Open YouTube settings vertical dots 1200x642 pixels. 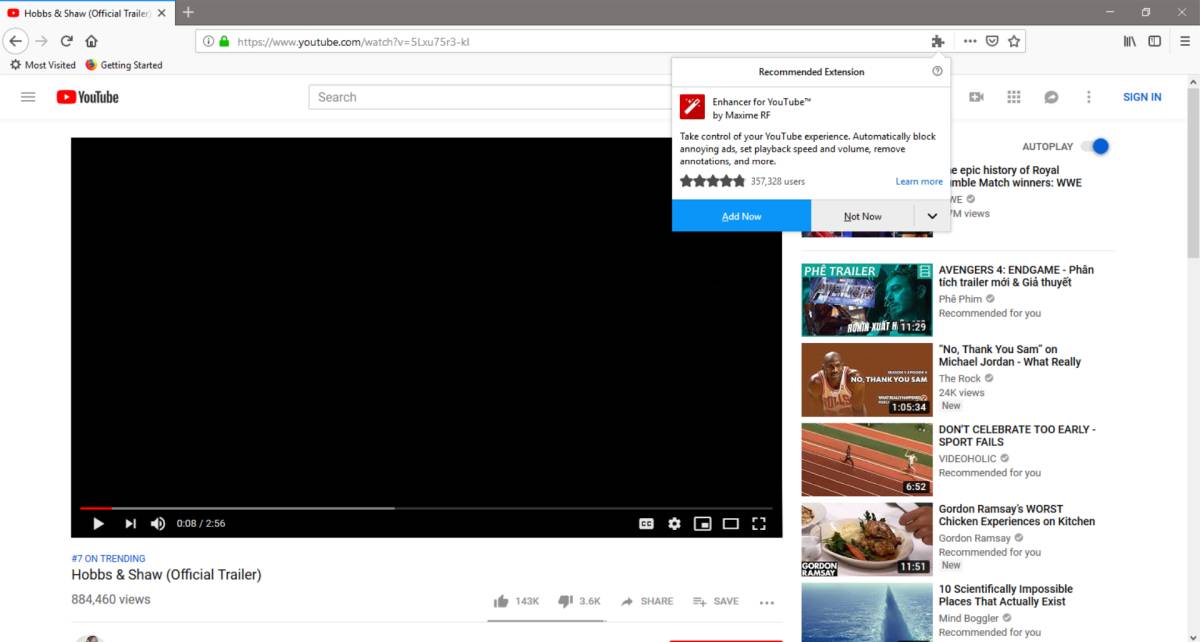coord(1089,97)
